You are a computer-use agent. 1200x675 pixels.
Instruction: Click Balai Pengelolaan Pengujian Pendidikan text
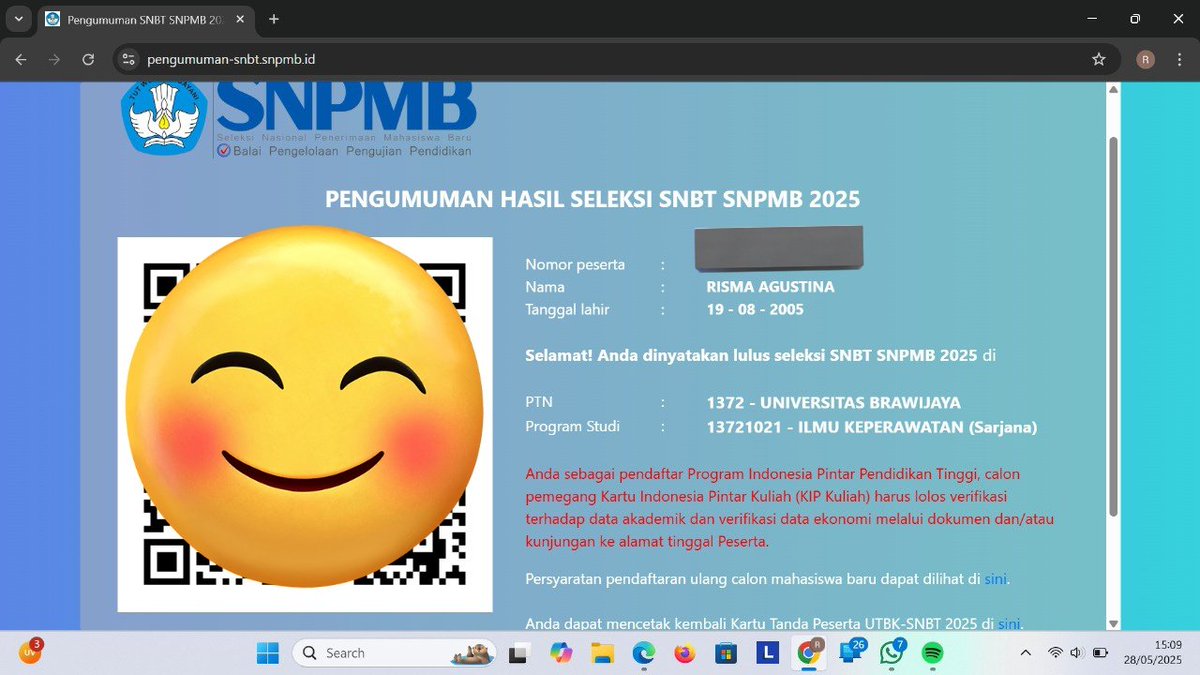(352, 151)
